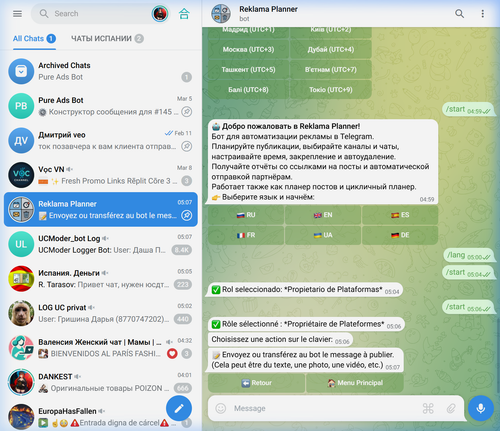The height and width of the screenshot is (431, 500).
Task: Click pin icon on Дмитрий veo row
Action: pyautogui.click(x=187, y=146)
